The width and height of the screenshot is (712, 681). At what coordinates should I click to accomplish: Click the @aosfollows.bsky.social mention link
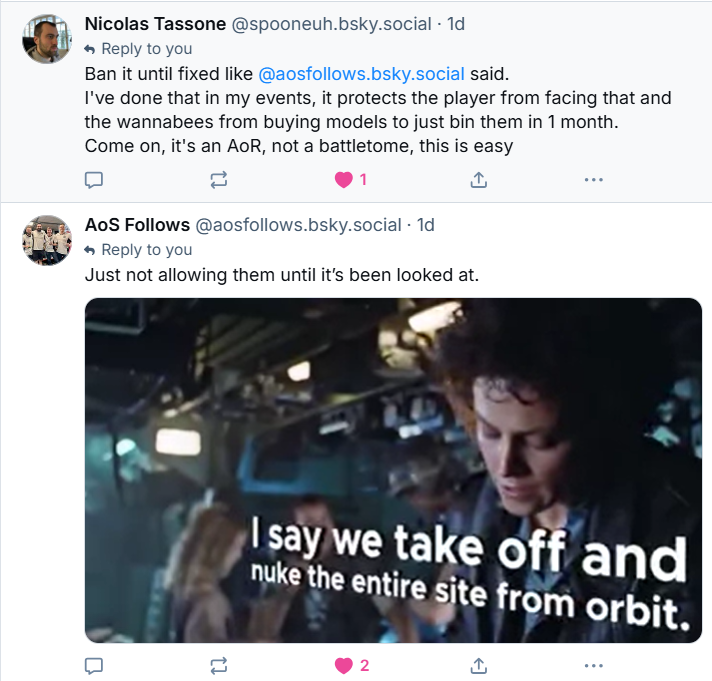(x=361, y=74)
